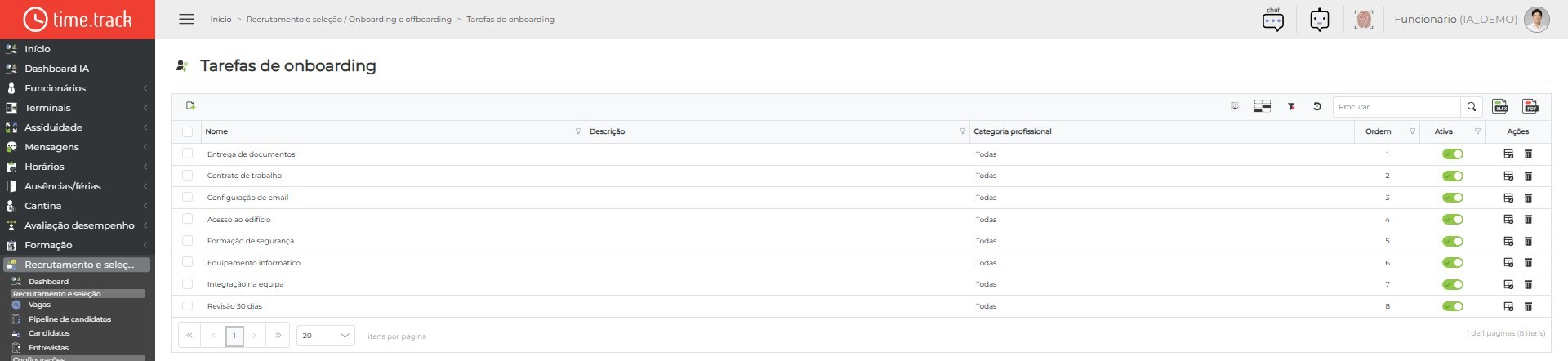Open the chat icon in header
1568x361 pixels.
pos(1272,19)
